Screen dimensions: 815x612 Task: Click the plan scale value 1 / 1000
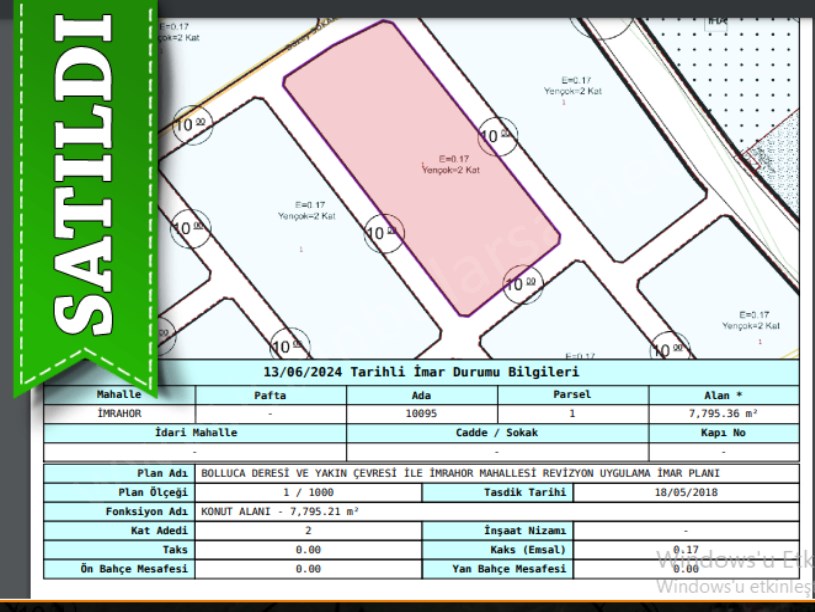pos(308,492)
